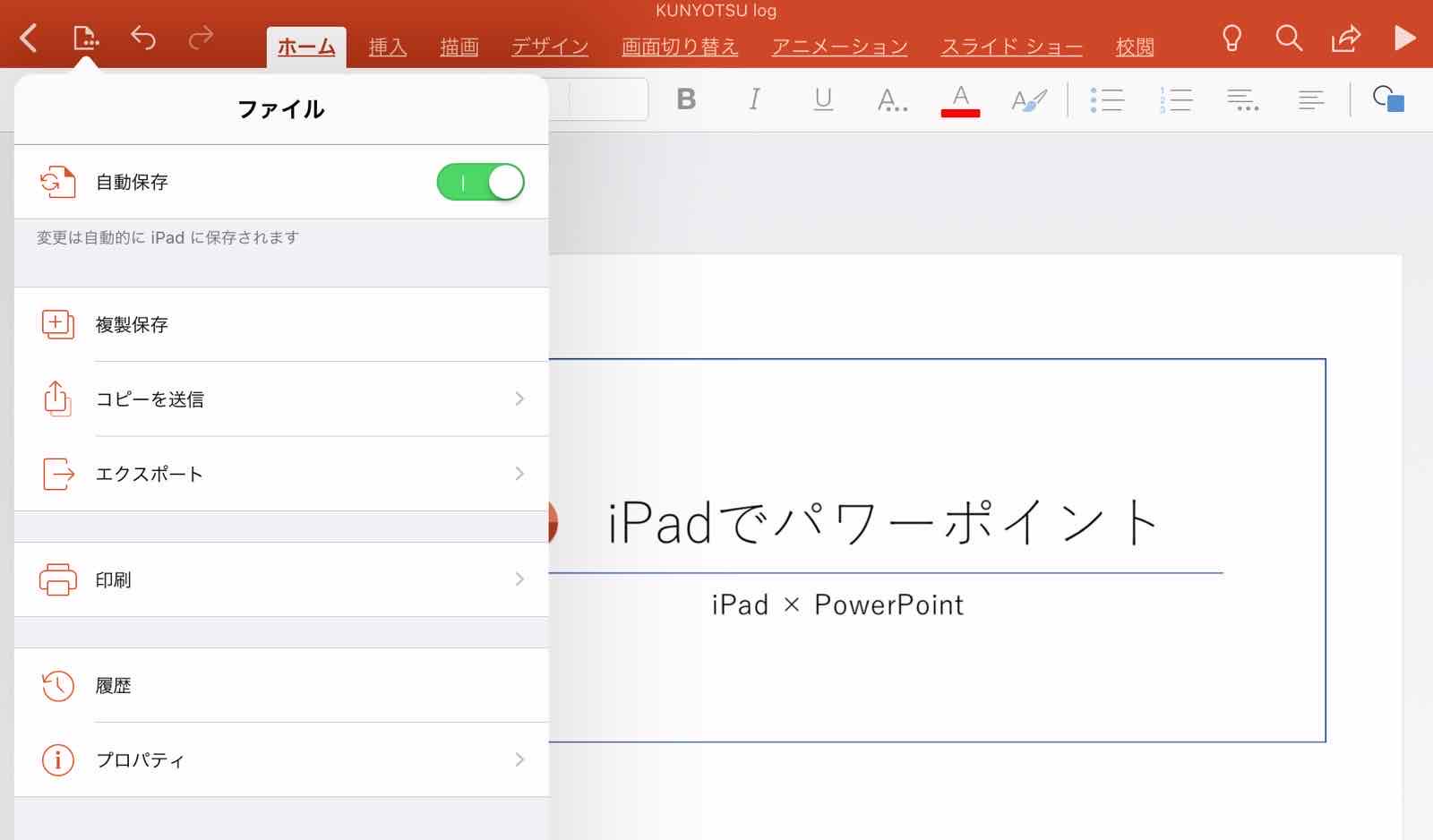1433x840 pixels.
Task: Toggle bold formatting
Action: pos(686,99)
